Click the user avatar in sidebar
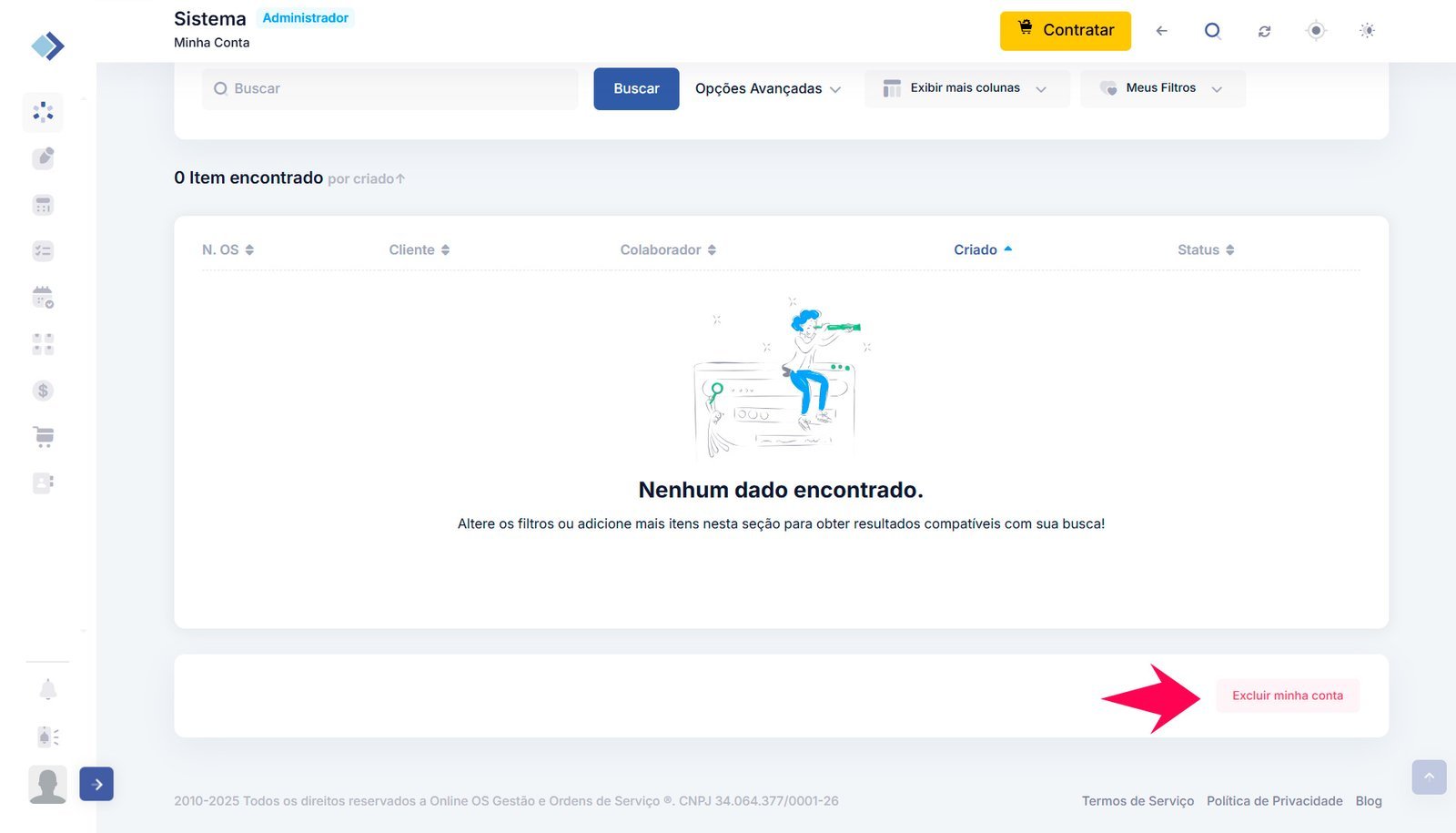1456x833 pixels. (47, 784)
